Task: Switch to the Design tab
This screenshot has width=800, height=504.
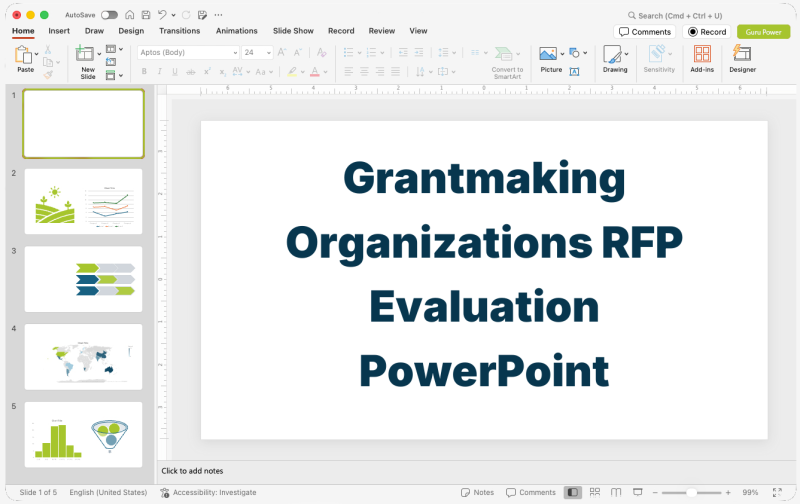Action: point(131,31)
